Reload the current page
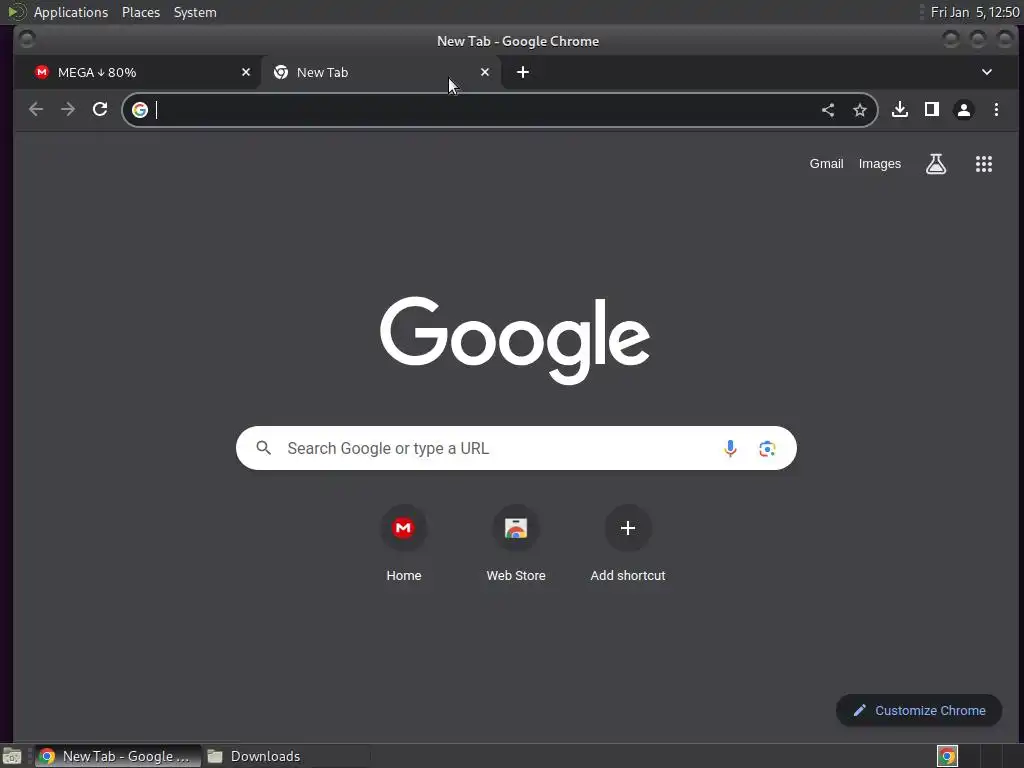Image resolution: width=1024 pixels, height=768 pixels. point(100,109)
